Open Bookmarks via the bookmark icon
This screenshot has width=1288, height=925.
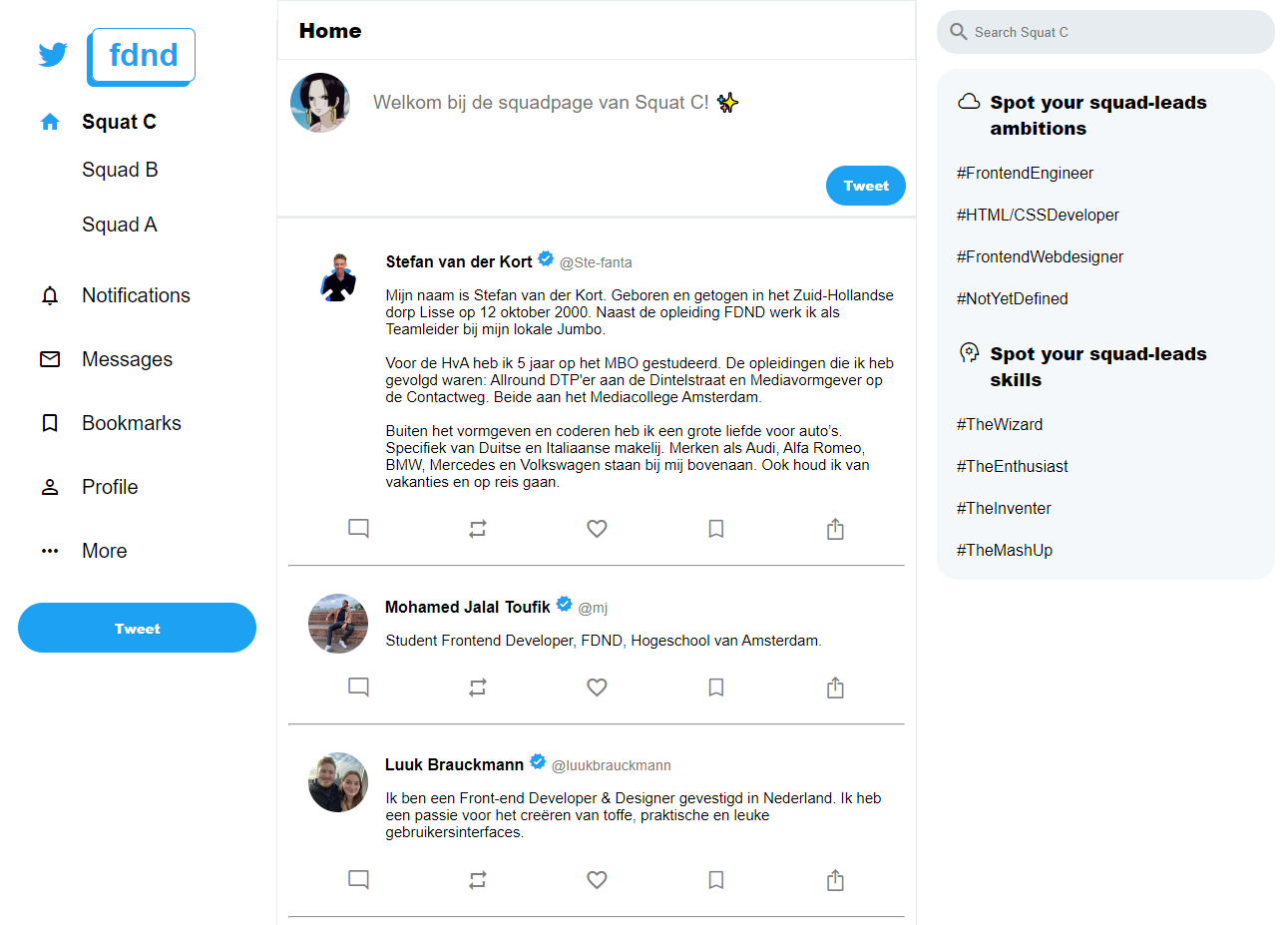pos(49,423)
